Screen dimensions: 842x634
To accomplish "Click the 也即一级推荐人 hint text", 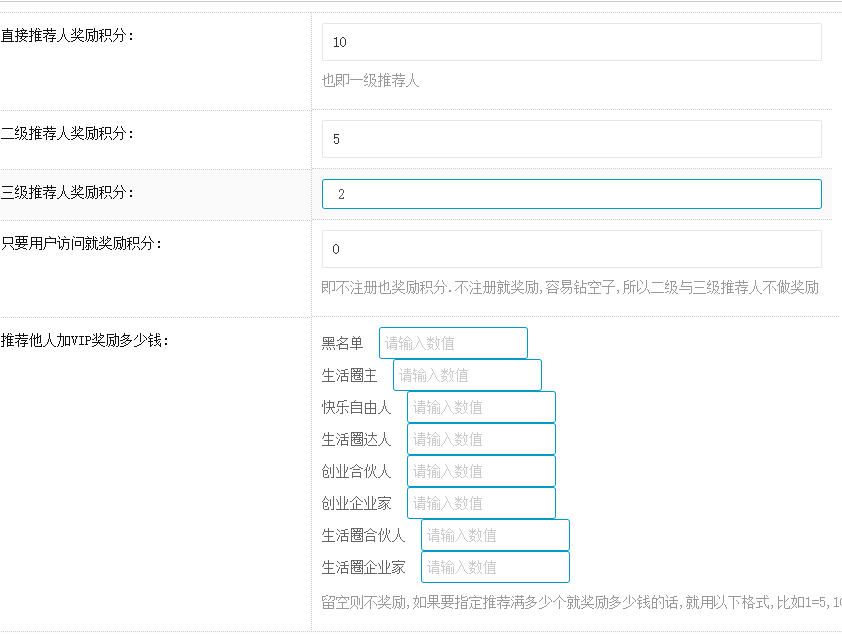I will click(x=370, y=80).
